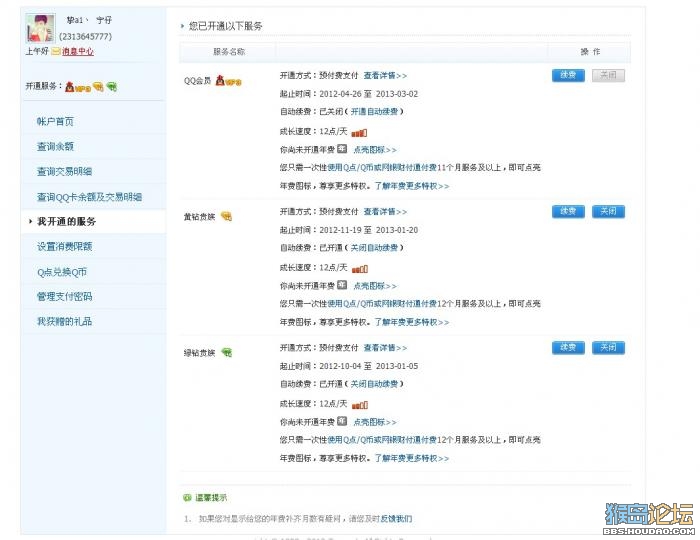Click the QQ会员 VIP icon in sidebar 开通服务
Screen dimensions: 700x540
pyautogui.click(x=78, y=87)
